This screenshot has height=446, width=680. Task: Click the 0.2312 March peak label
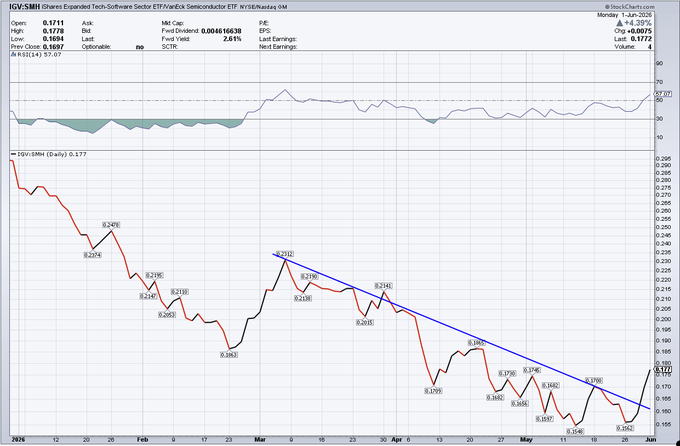pos(284,254)
